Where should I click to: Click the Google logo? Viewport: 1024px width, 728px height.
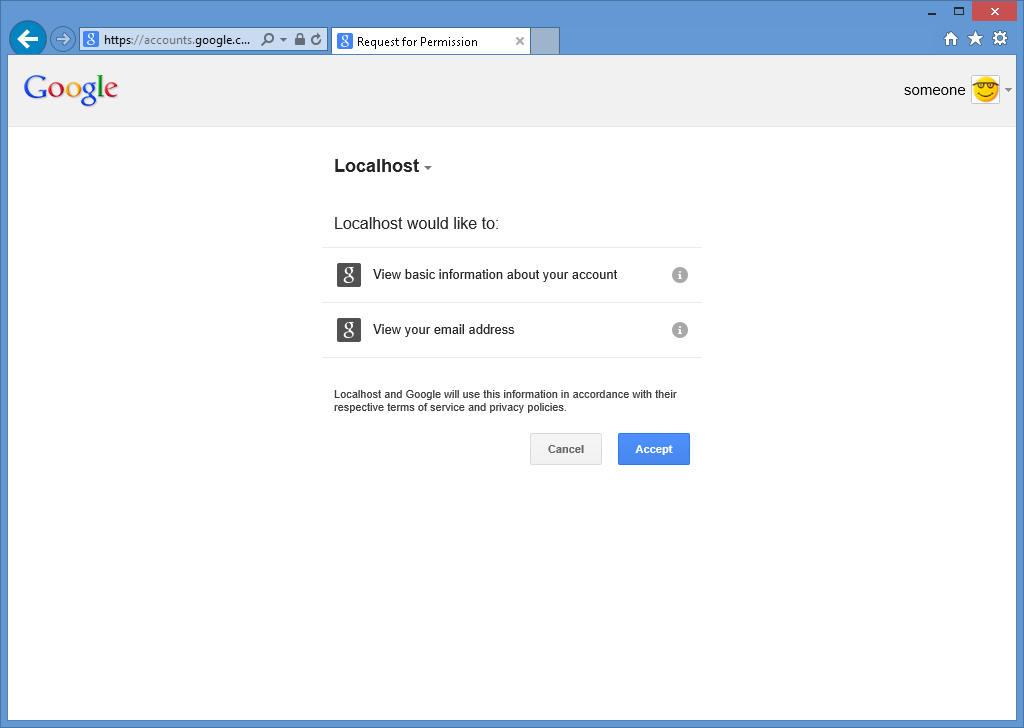pyautogui.click(x=70, y=89)
